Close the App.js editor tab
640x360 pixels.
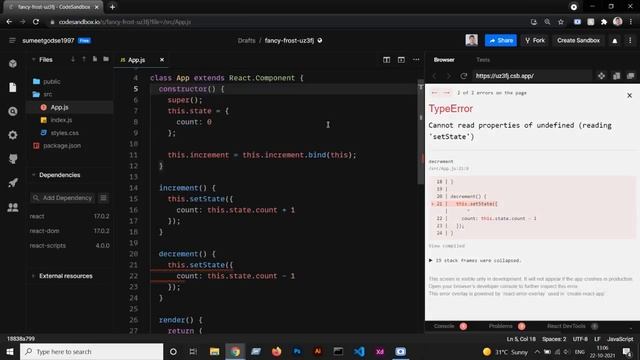162,60
